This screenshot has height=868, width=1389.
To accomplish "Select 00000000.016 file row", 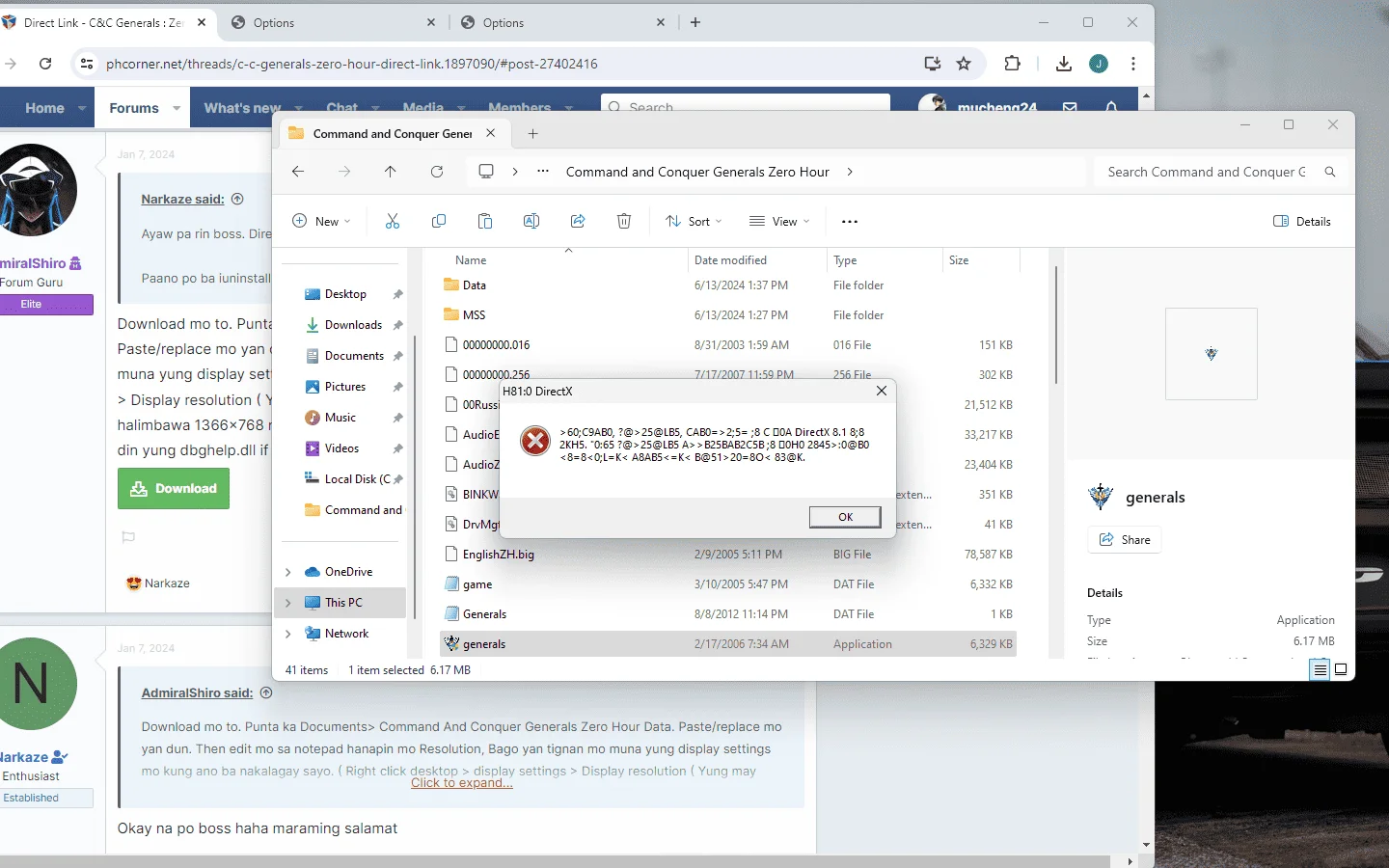I will 728,345.
